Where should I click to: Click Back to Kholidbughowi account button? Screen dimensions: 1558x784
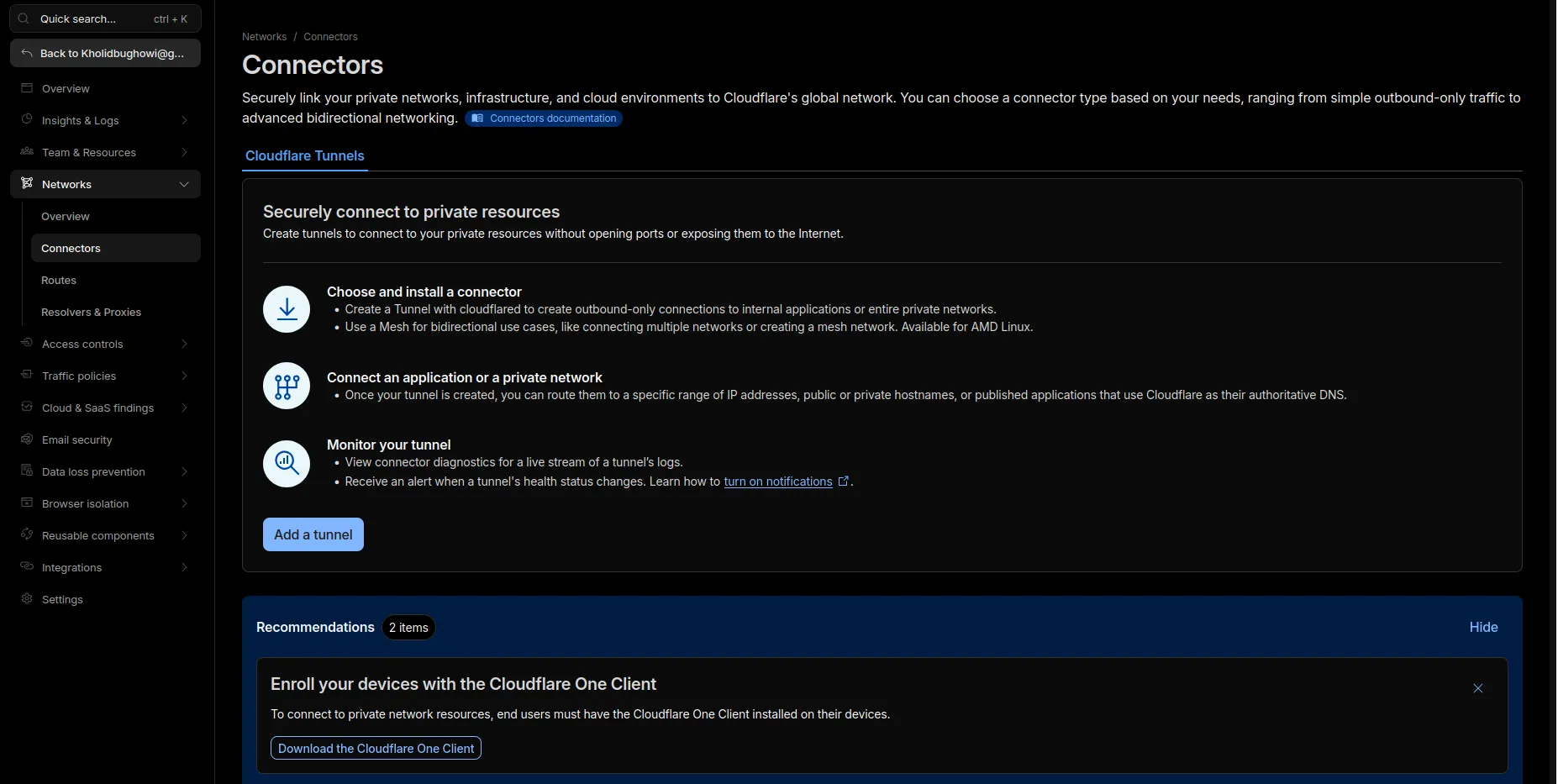pyautogui.click(x=105, y=53)
